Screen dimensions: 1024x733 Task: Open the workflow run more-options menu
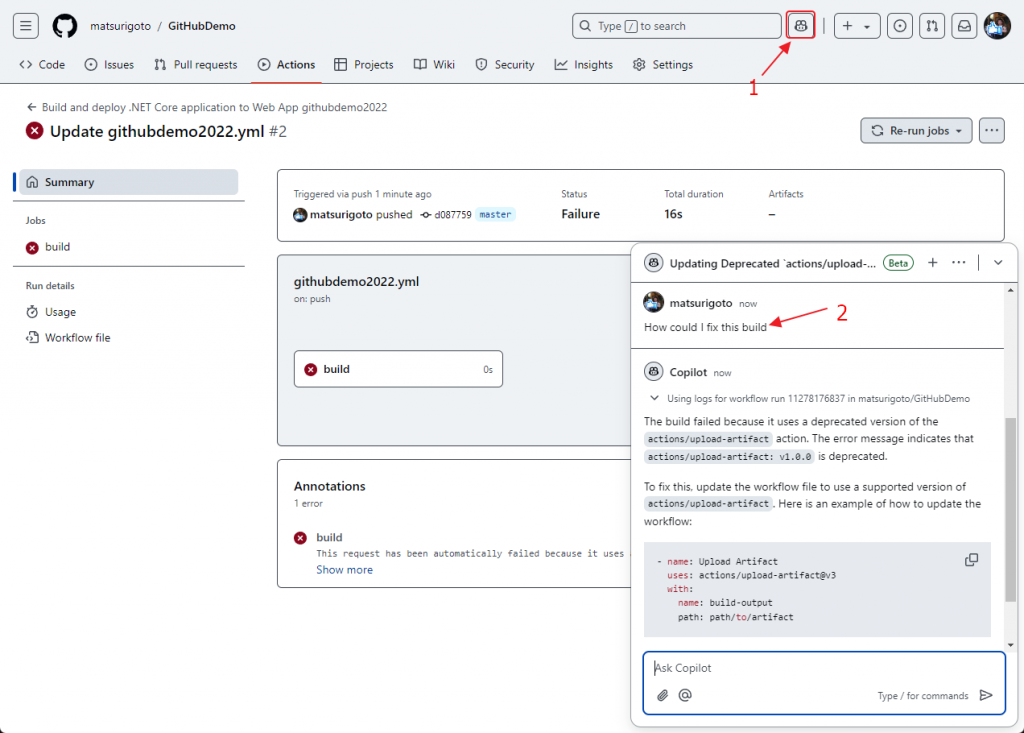tap(991, 131)
